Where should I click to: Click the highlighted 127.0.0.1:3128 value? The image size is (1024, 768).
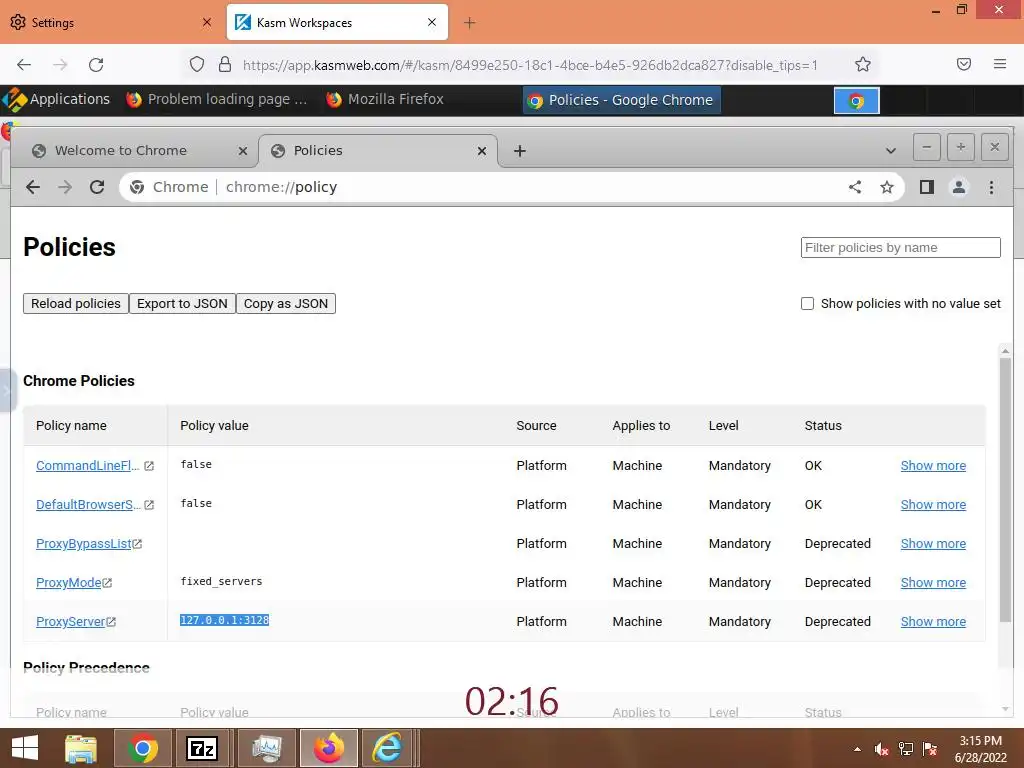[x=224, y=620]
